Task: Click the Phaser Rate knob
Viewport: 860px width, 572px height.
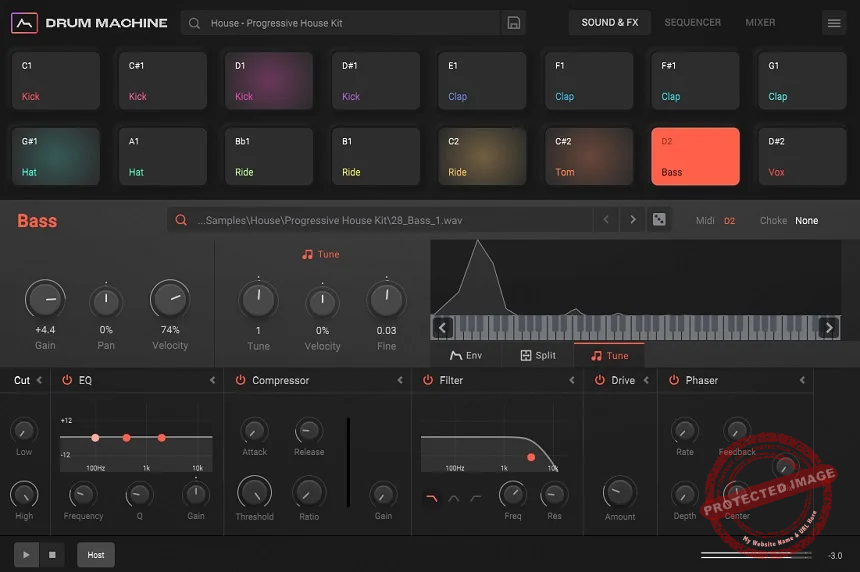Action: click(x=684, y=431)
